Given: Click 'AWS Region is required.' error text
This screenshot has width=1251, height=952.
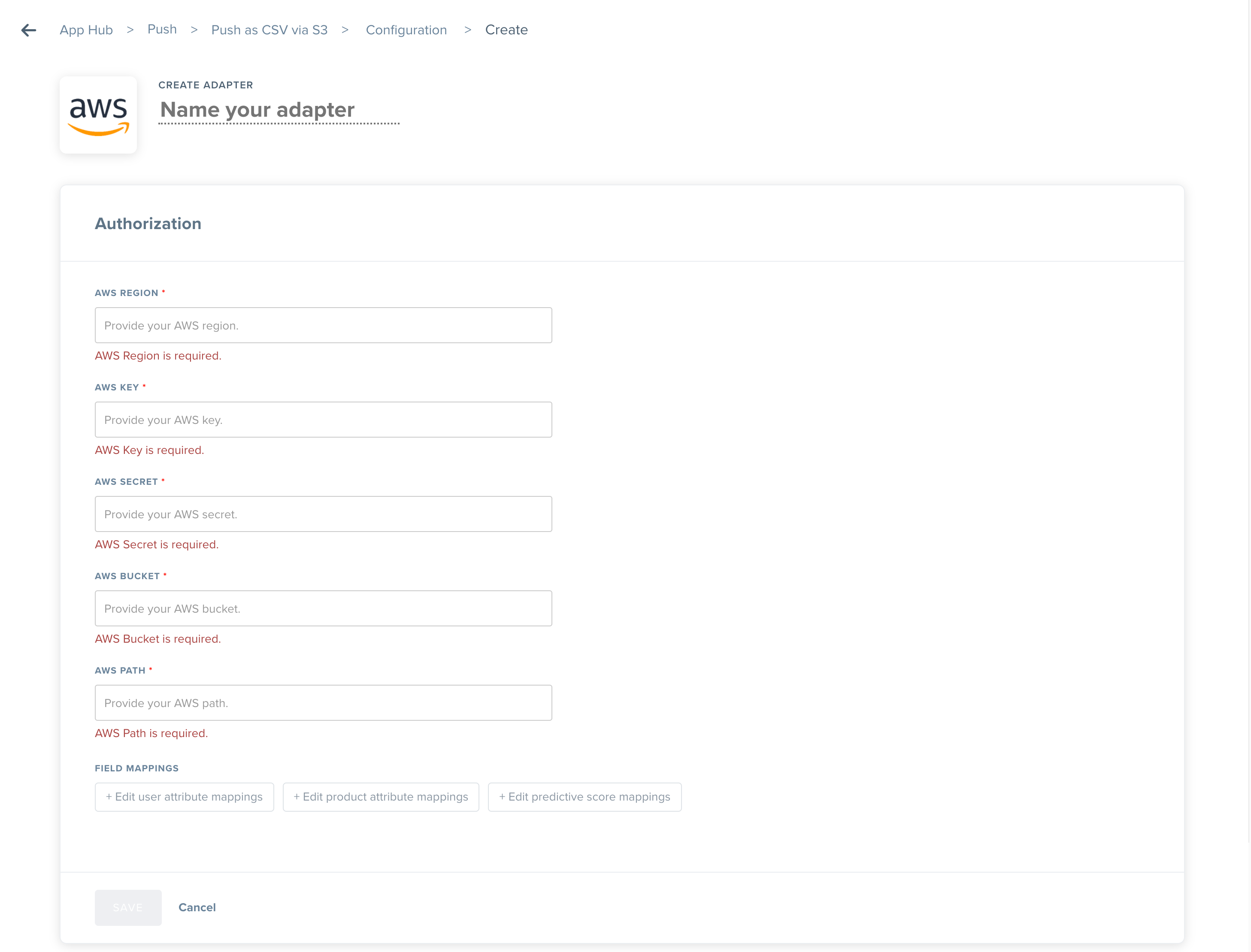Looking at the screenshot, I should [x=158, y=356].
